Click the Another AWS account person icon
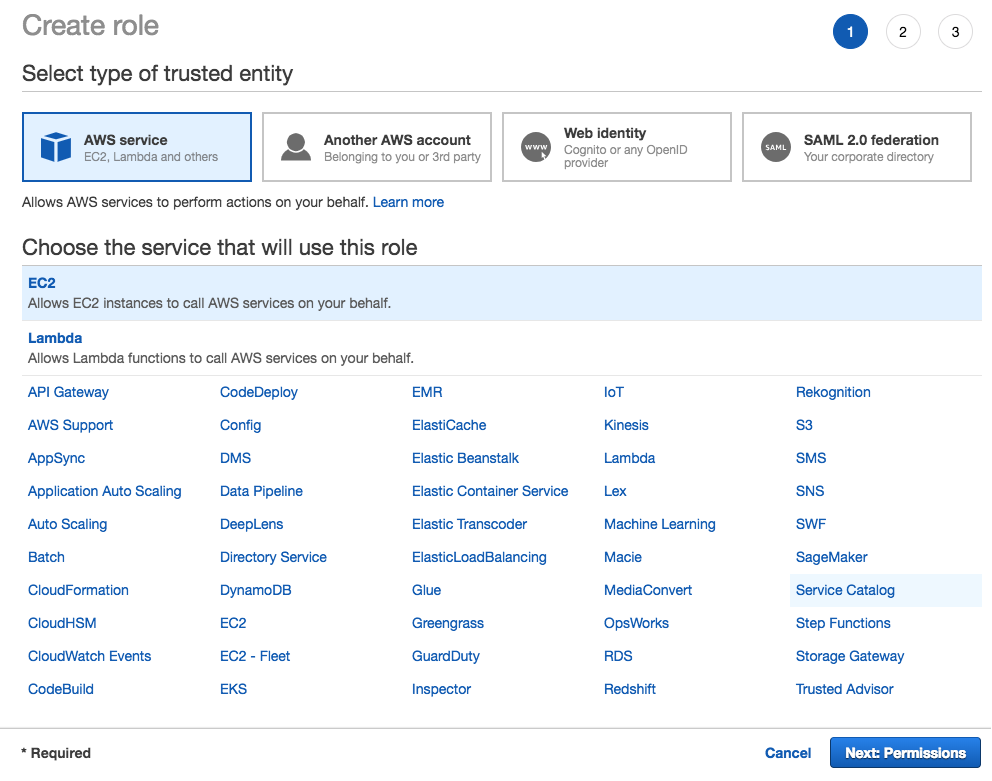992x781 pixels. coord(295,147)
